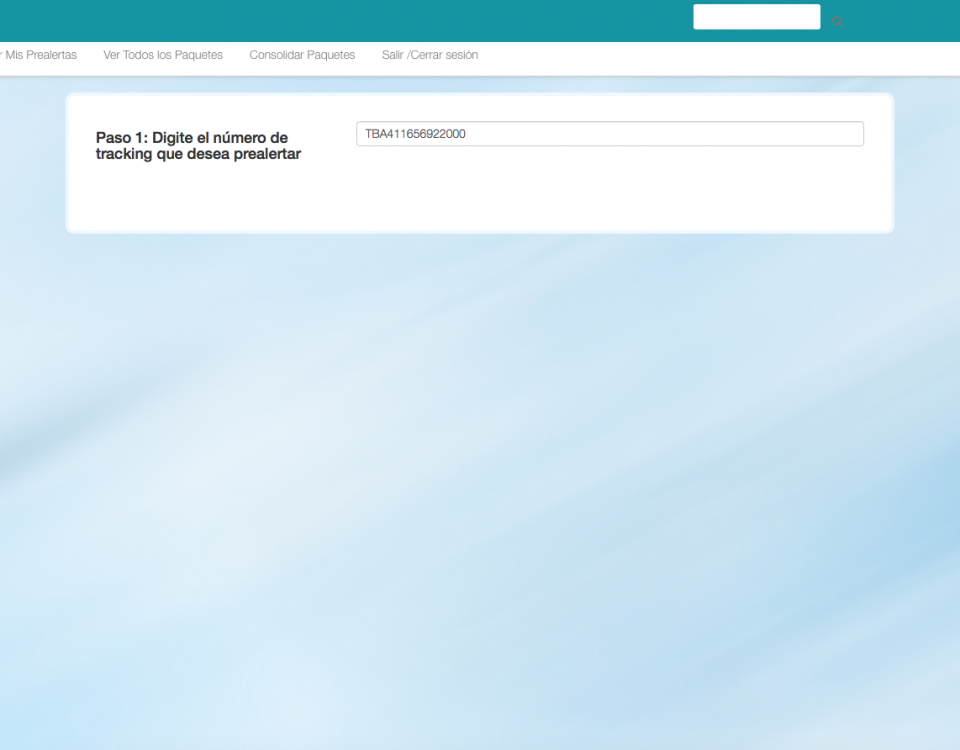Focus the search box in the header
960x750 pixels.
click(x=757, y=17)
